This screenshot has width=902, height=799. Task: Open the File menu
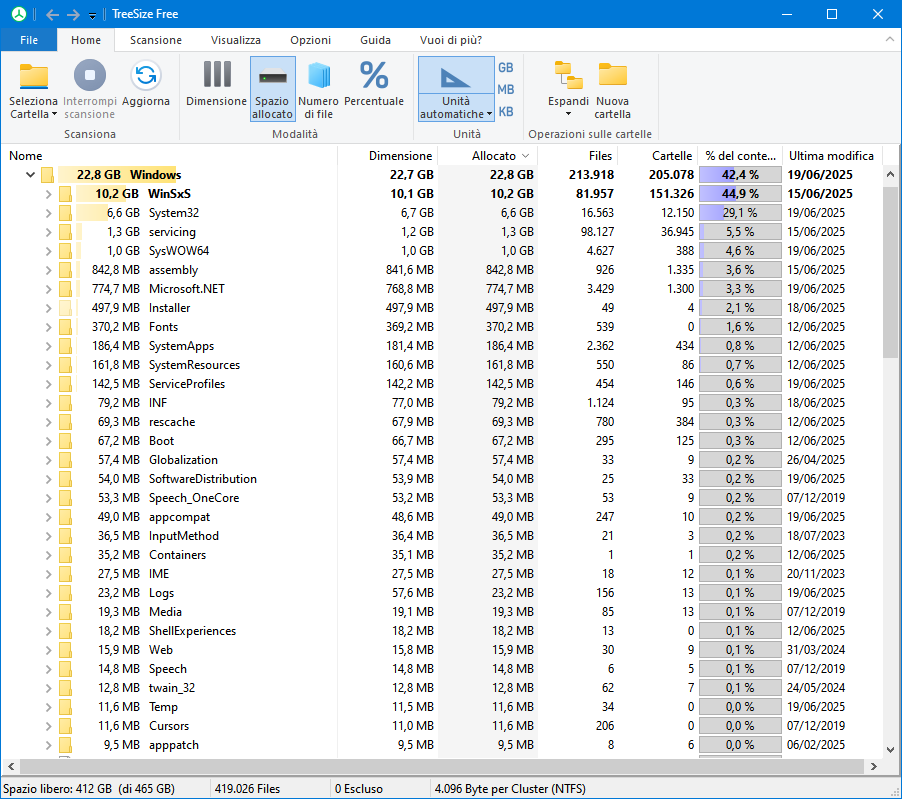point(29,40)
